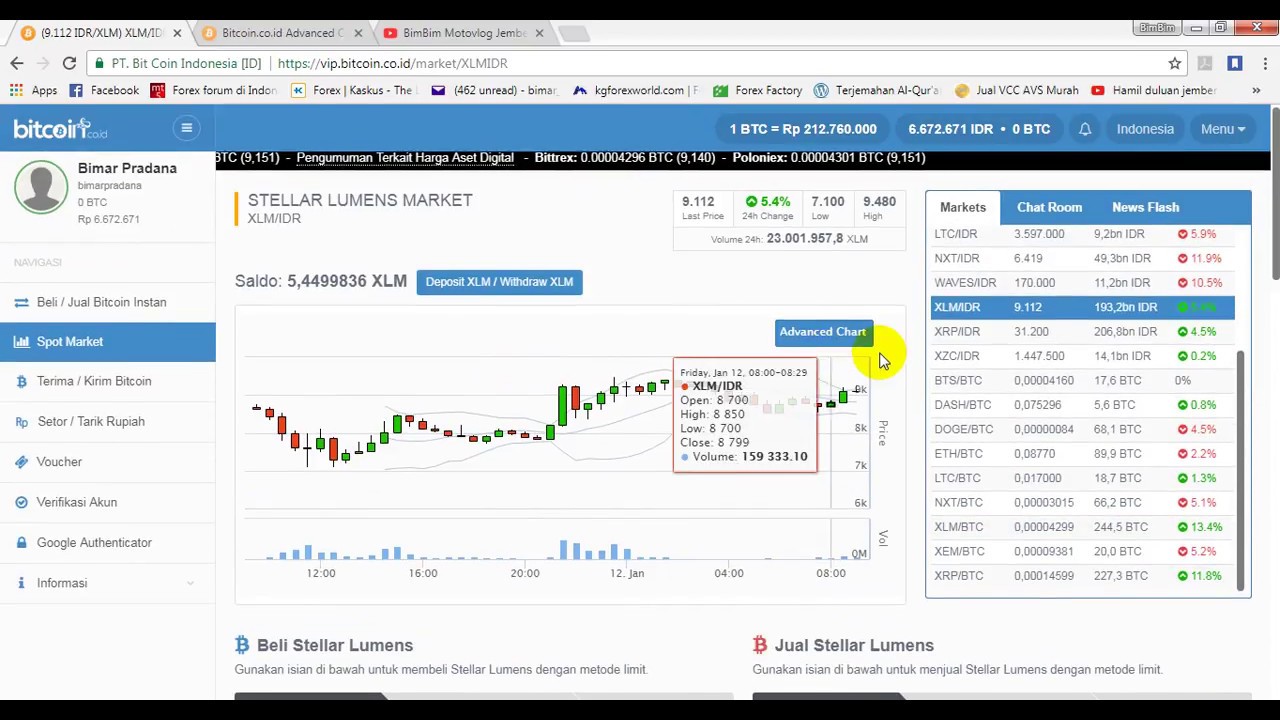Viewport: 1280px width, 720px height.
Task: Expand the bookmarks overflow chevron
Action: 1256,90
